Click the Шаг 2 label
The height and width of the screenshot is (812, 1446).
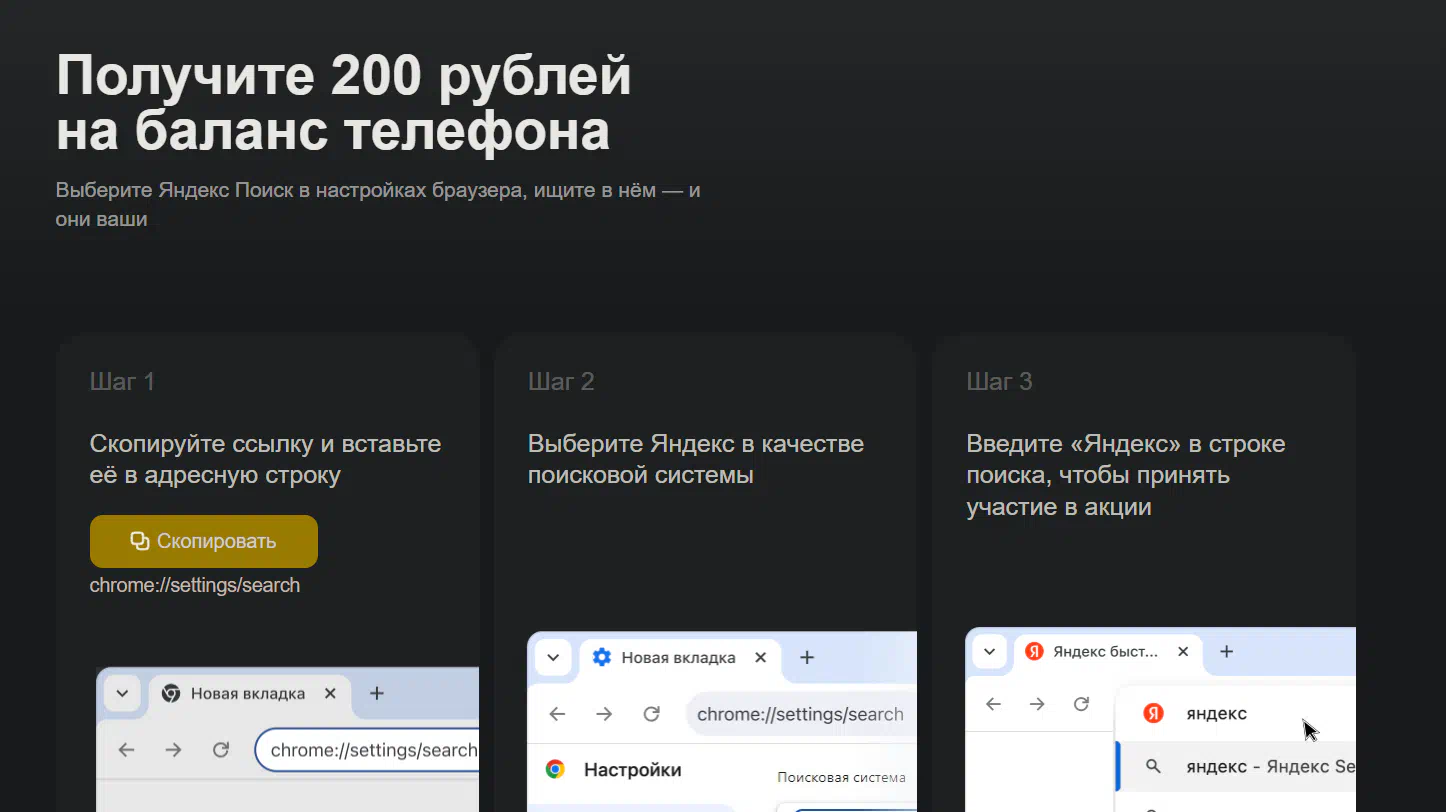561,382
